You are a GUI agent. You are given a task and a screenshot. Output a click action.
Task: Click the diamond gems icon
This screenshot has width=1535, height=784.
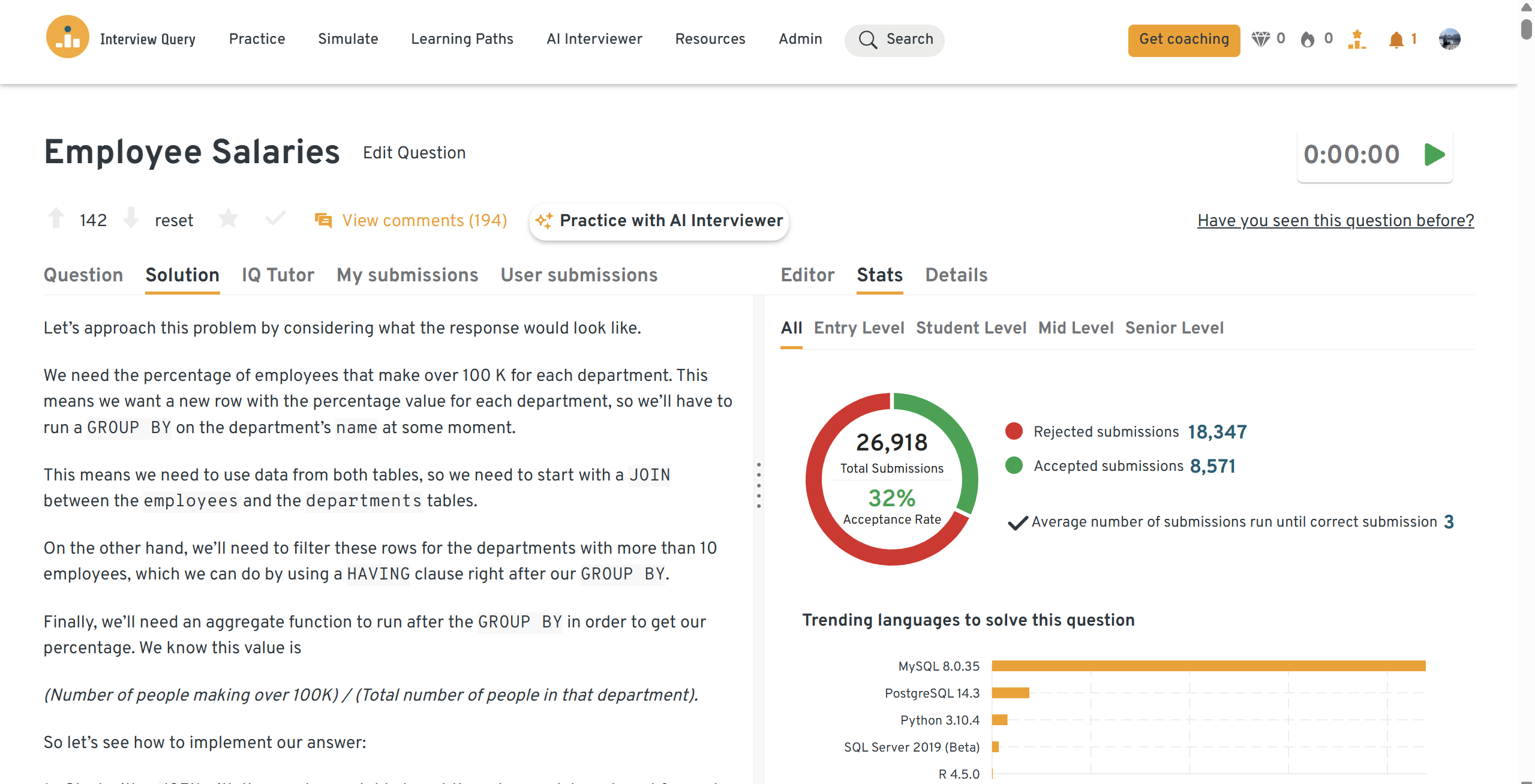(1260, 40)
